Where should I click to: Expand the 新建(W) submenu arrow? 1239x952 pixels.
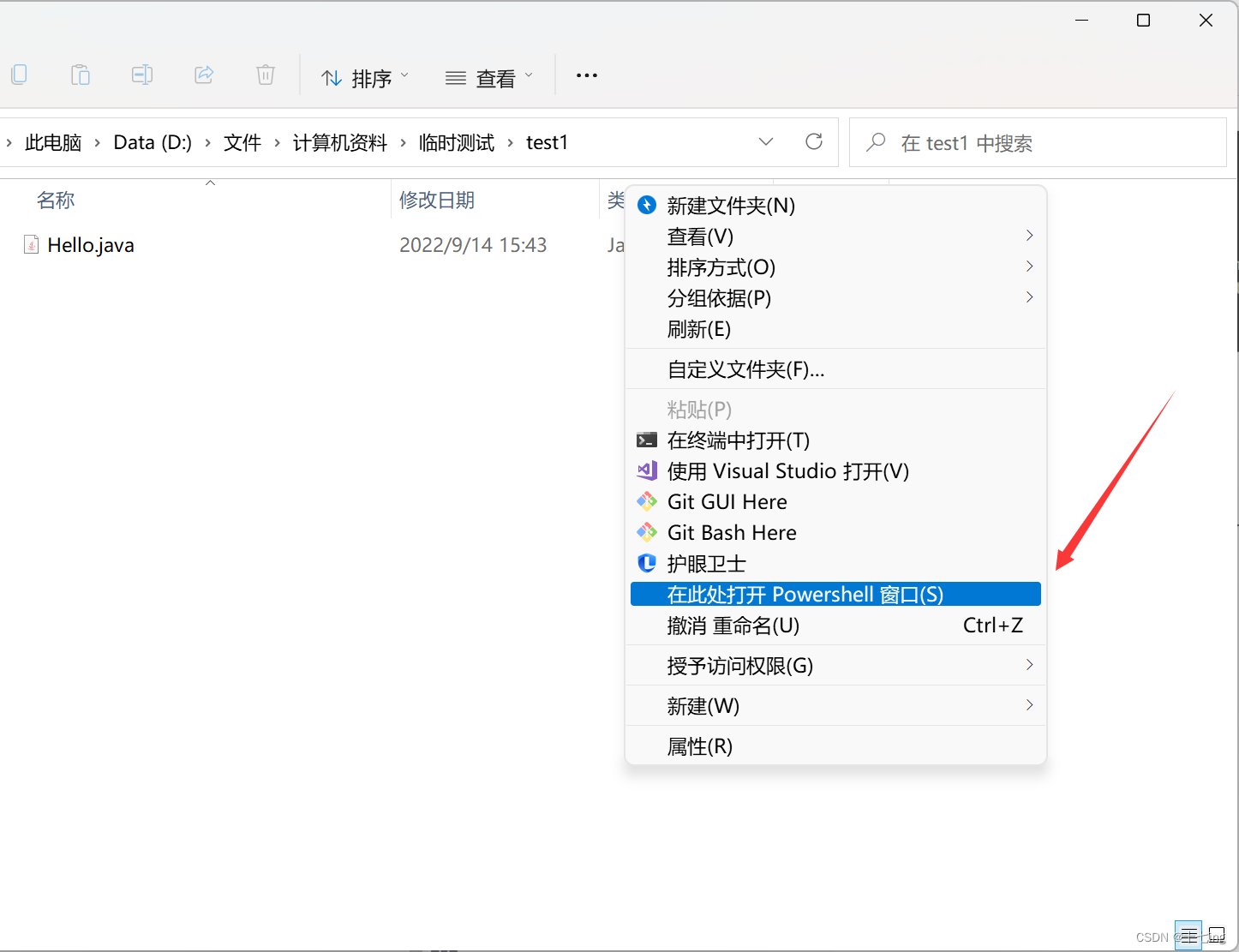pyautogui.click(x=1028, y=704)
